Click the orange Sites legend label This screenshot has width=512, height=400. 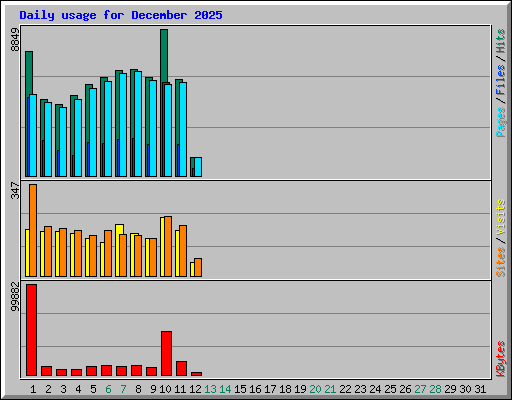click(x=501, y=262)
